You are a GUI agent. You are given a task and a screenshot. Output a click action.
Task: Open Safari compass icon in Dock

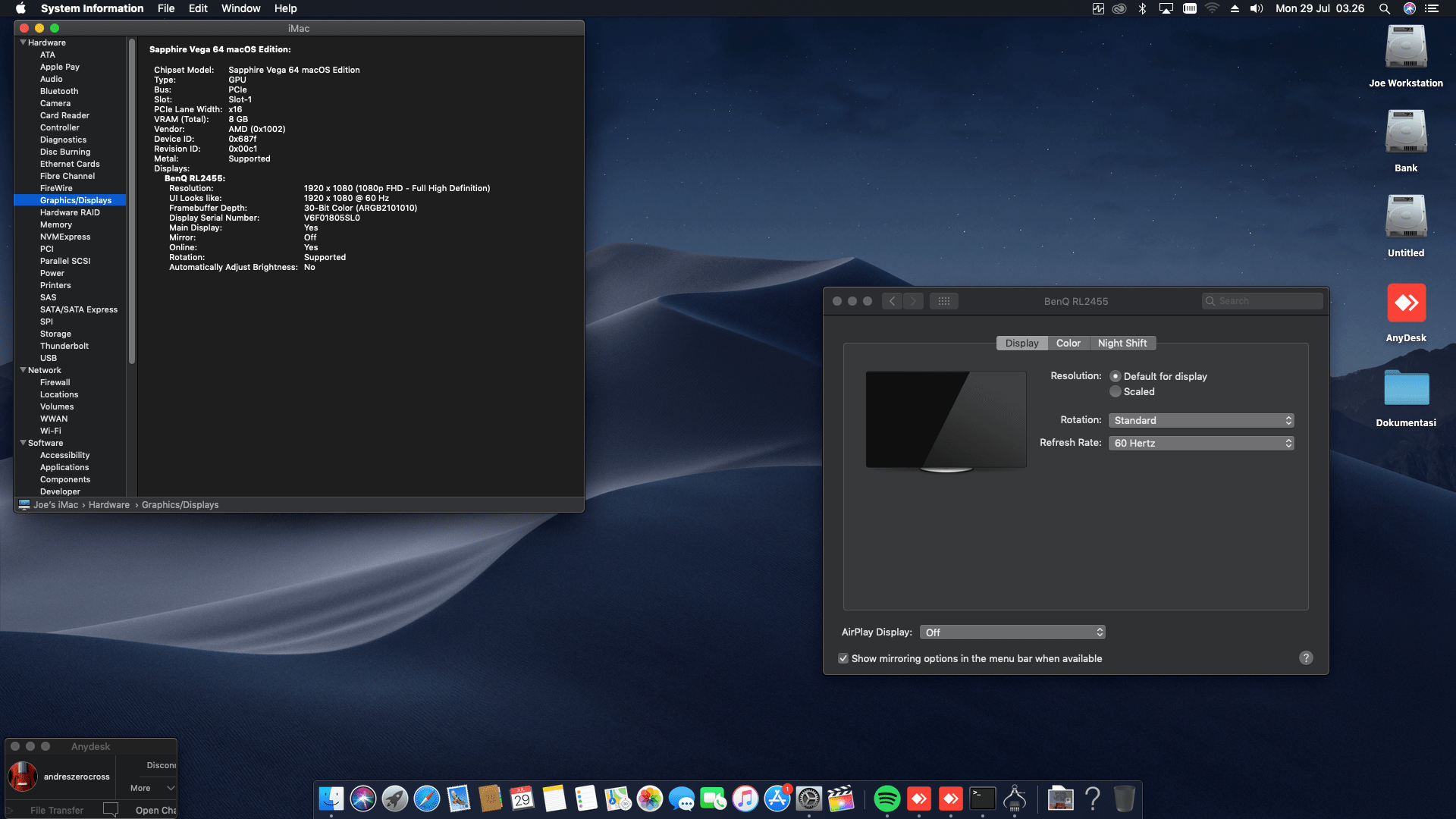coord(427,799)
